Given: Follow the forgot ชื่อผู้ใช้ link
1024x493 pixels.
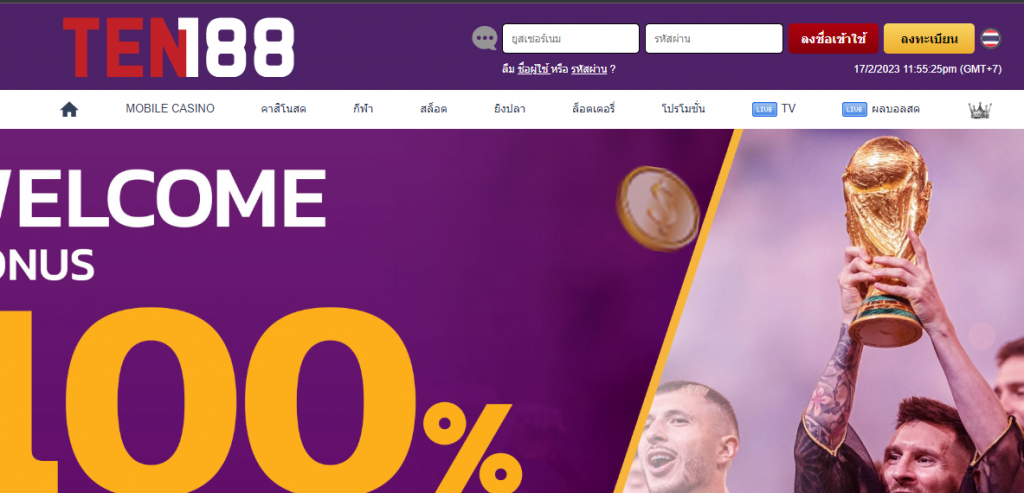Looking at the screenshot, I should tap(533, 69).
